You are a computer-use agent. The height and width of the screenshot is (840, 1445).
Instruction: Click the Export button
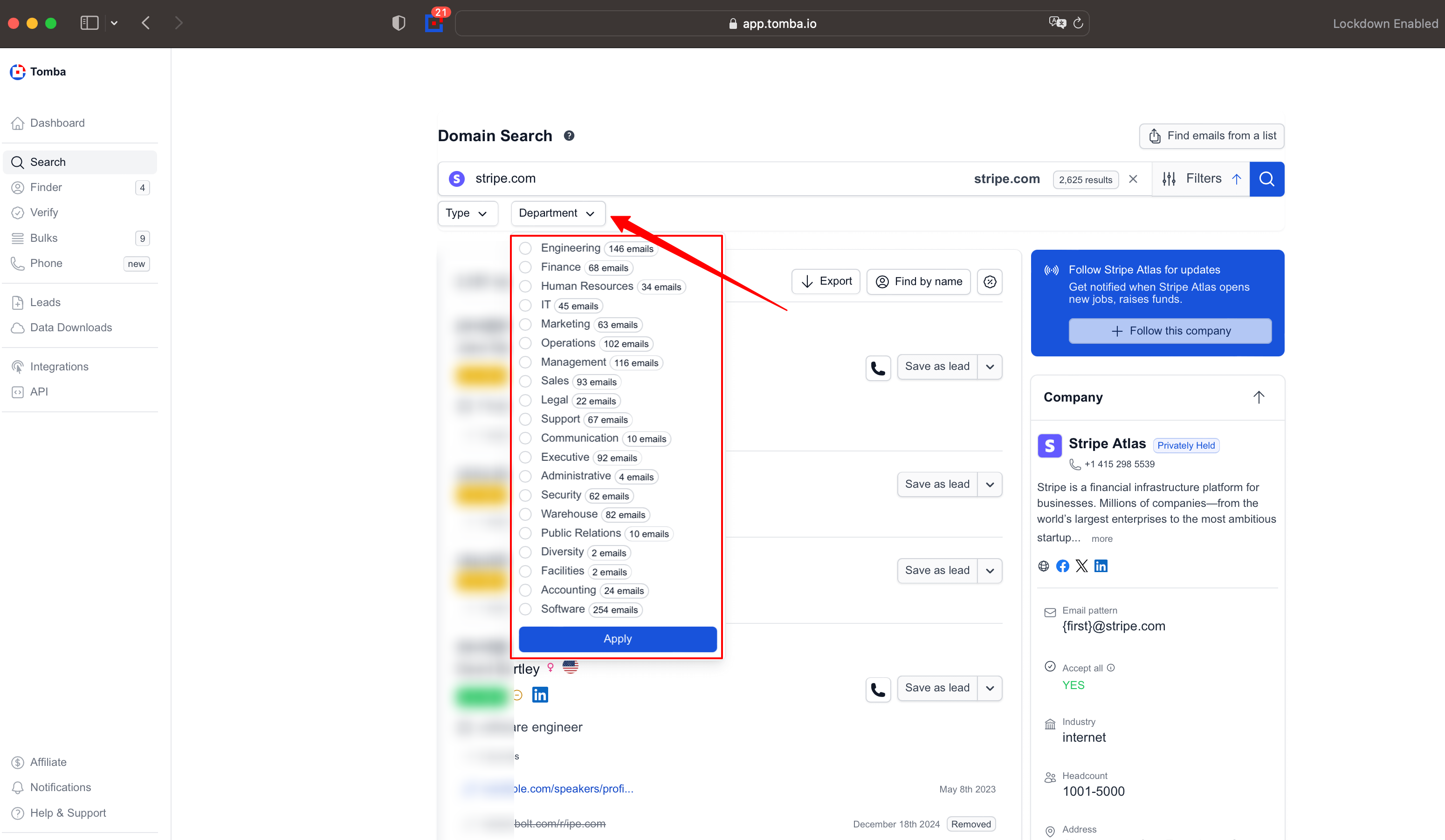pos(826,281)
